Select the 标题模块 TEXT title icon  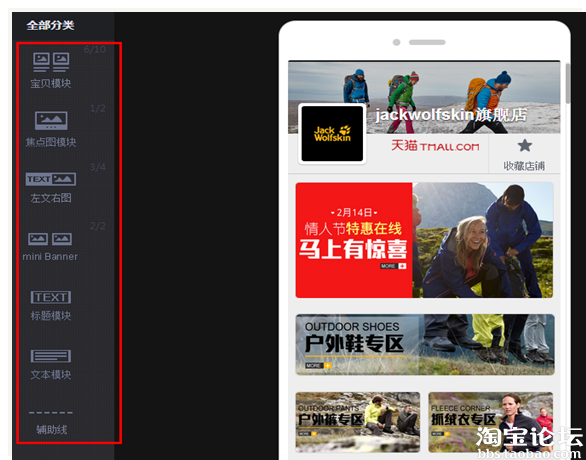coord(51,297)
